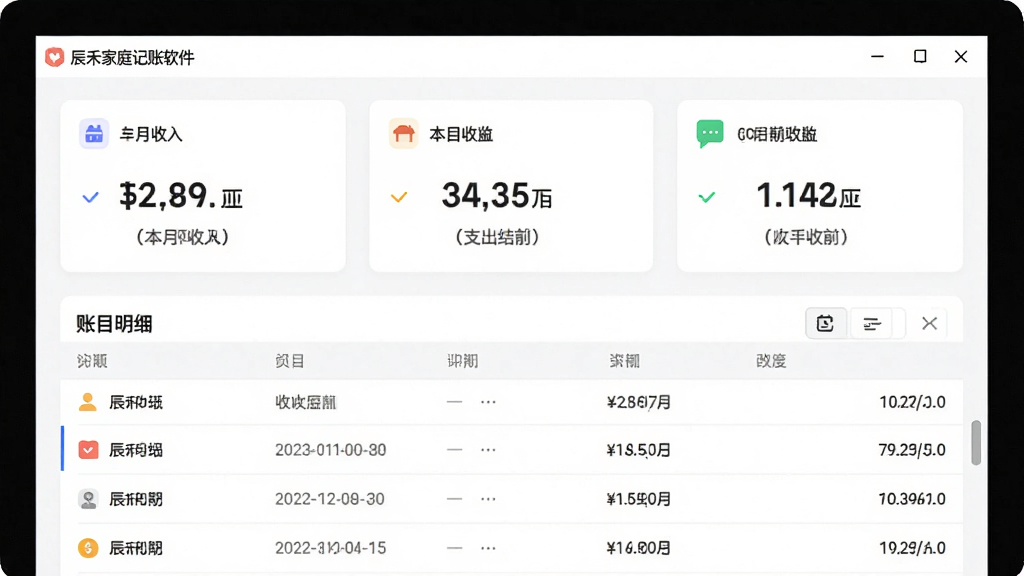This screenshot has width=1024, height=576.
Task: Open the three-dot menu in 2022-310-04-15 row
Action: pos(488,548)
